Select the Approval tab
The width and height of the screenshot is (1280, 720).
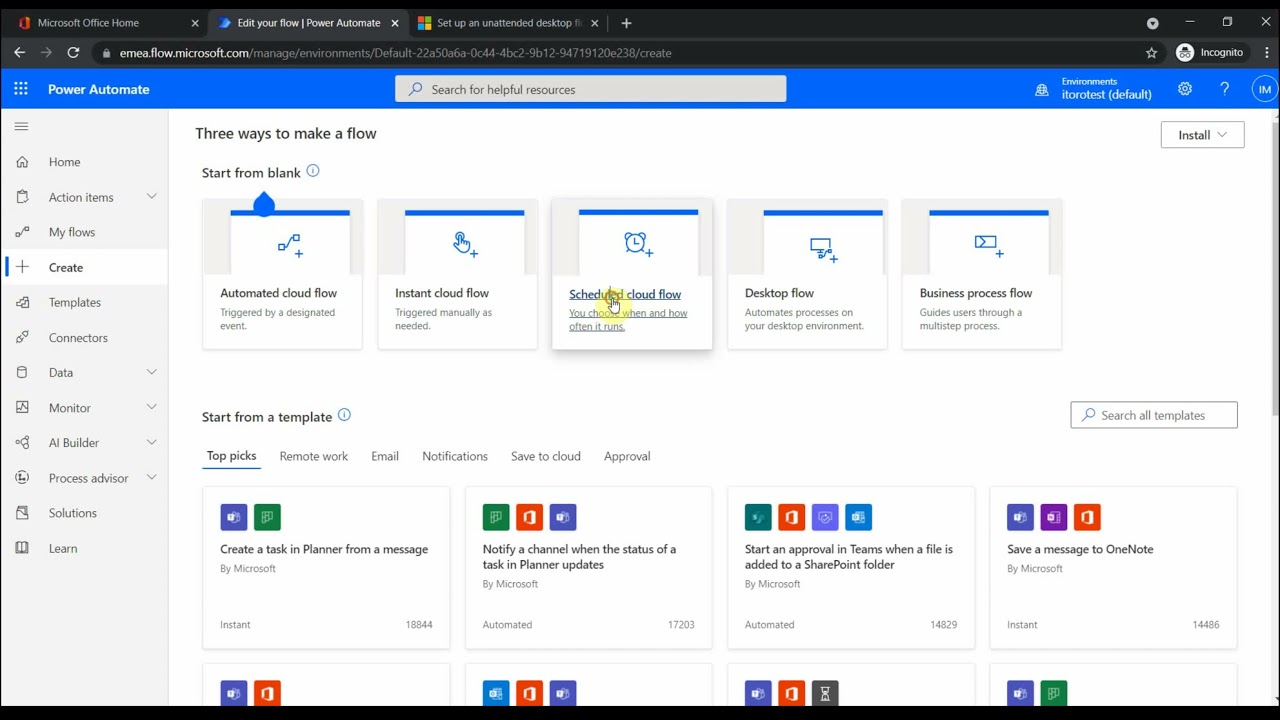point(627,456)
